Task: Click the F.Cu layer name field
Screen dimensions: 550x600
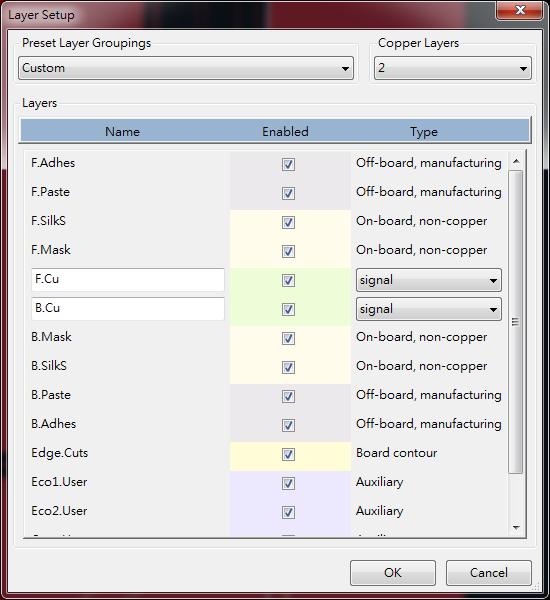Action: 128,280
